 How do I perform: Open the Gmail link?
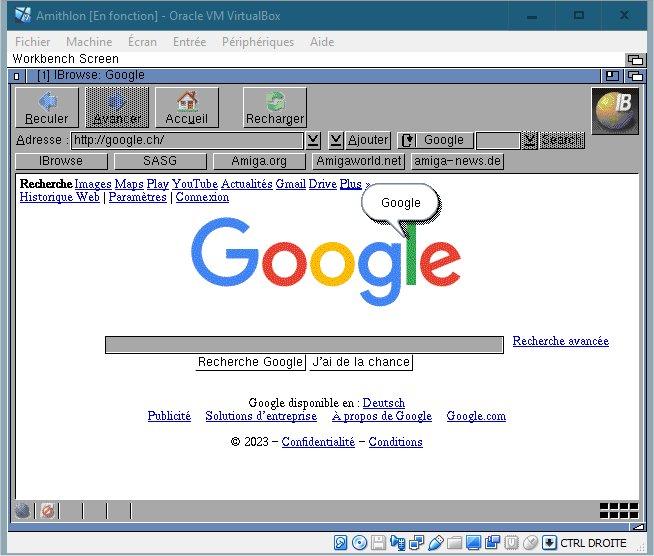[290, 184]
